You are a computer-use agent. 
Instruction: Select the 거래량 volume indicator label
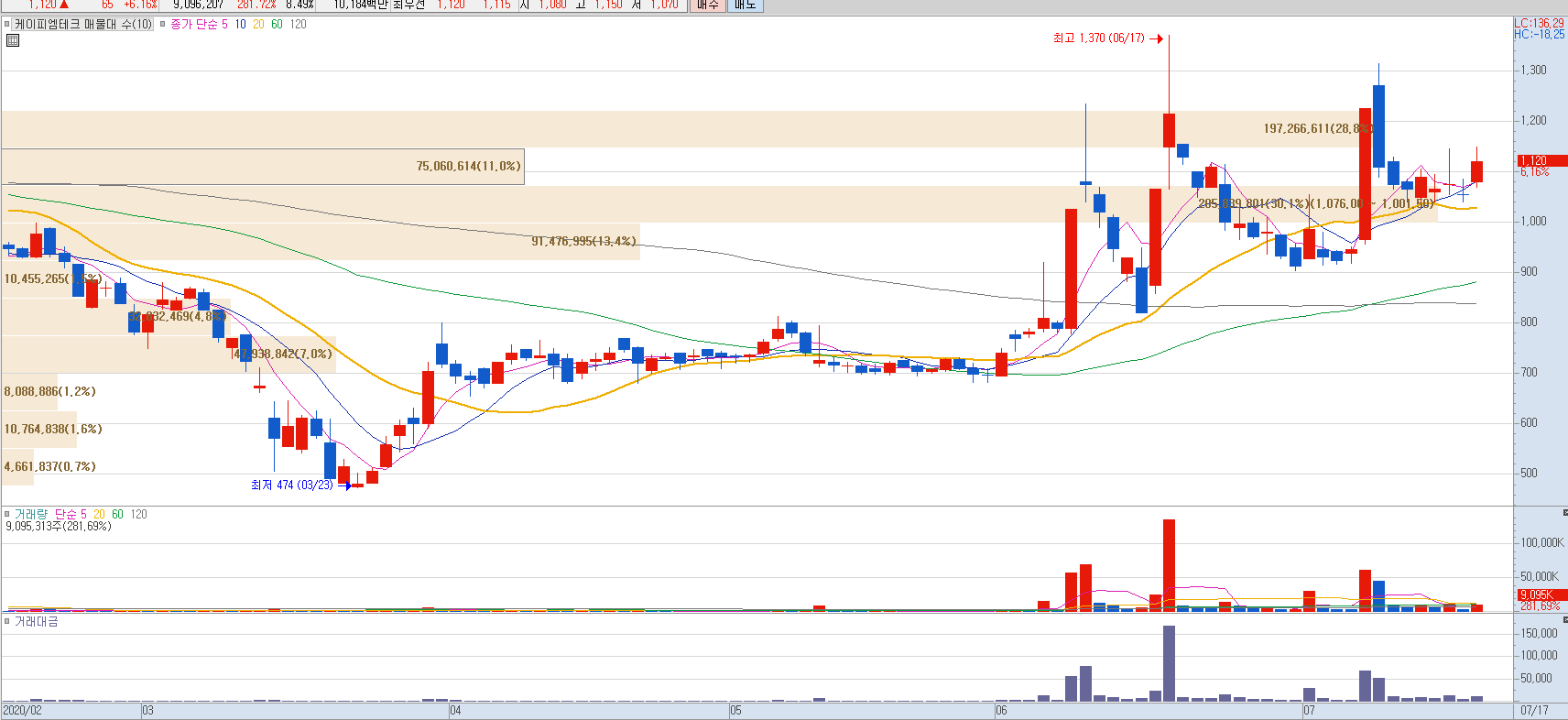(31, 514)
